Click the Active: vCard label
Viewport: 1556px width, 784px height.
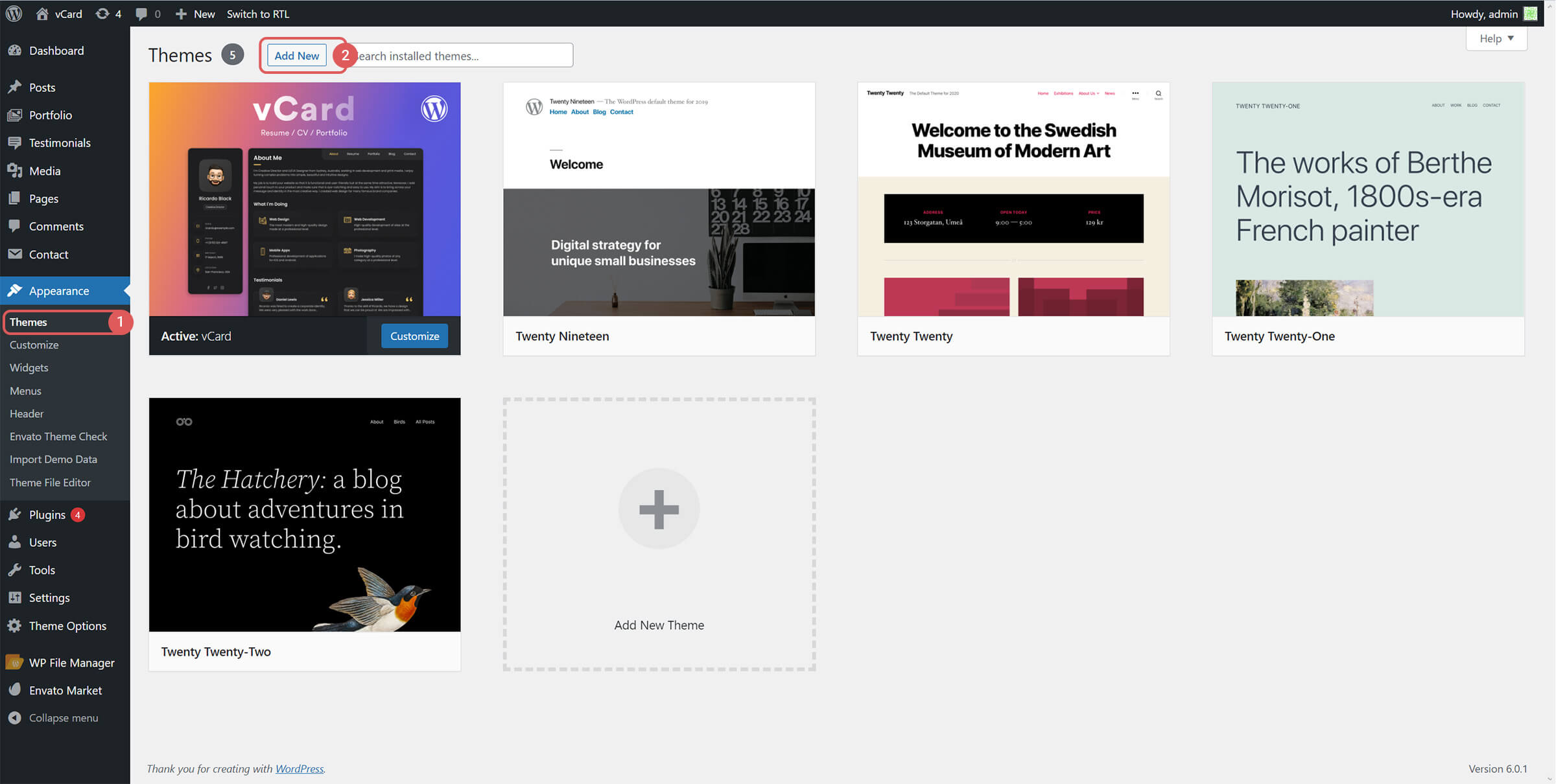(x=196, y=336)
